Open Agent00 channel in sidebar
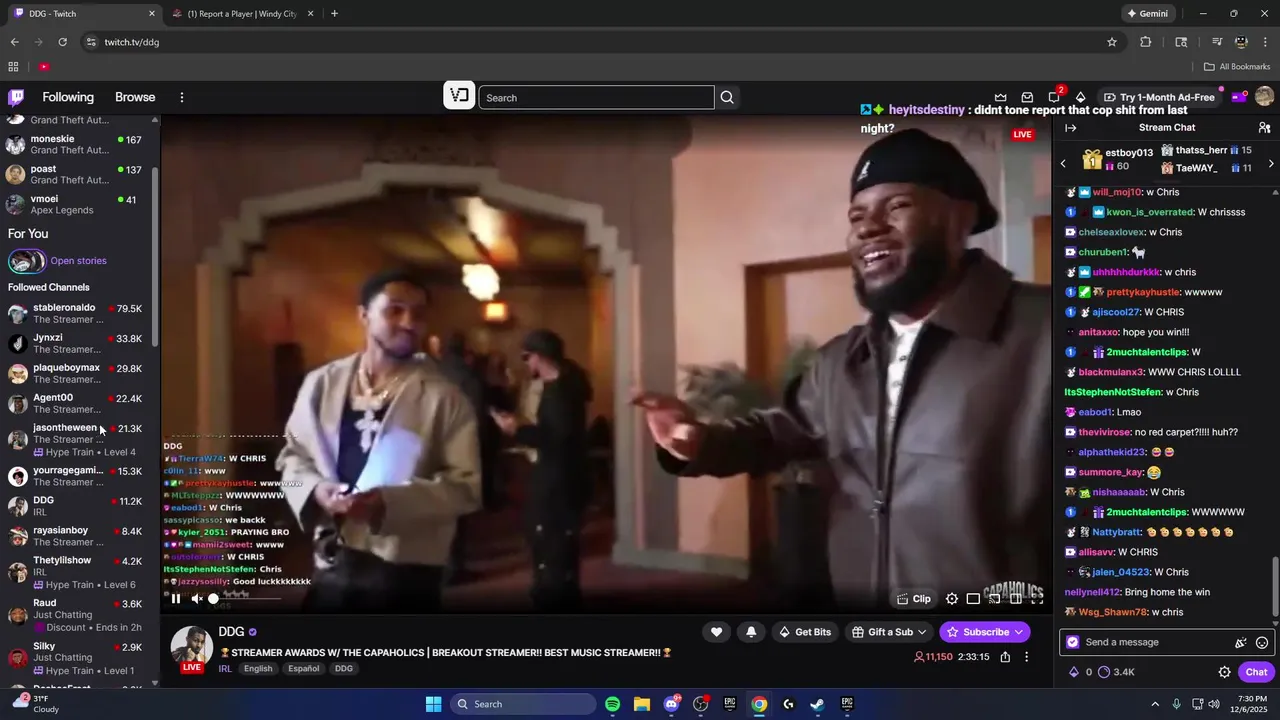The height and width of the screenshot is (720, 1280). (x=78, y=403)
